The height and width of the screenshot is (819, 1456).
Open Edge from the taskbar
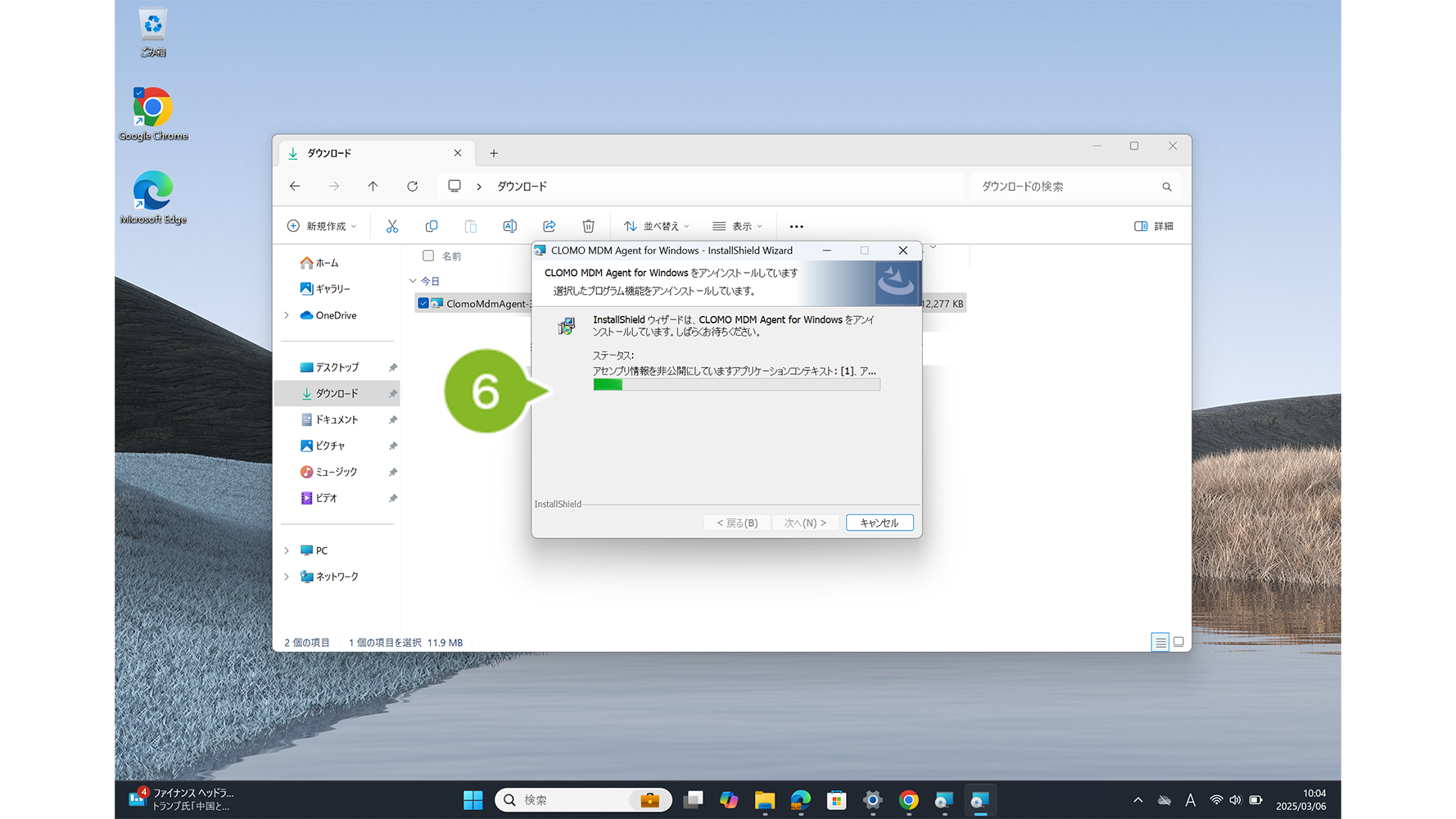click(801, 800)
